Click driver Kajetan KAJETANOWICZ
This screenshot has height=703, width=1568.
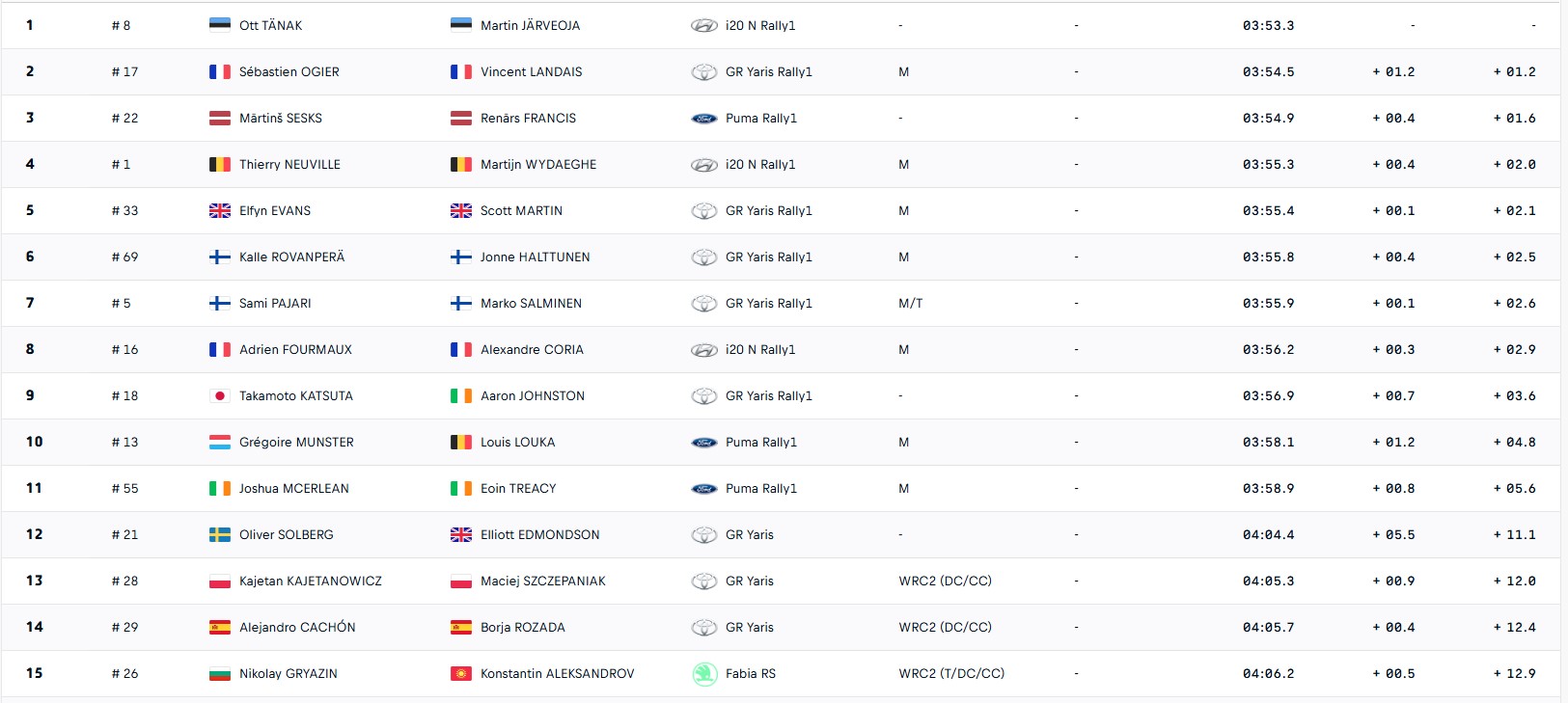(311, 581)
